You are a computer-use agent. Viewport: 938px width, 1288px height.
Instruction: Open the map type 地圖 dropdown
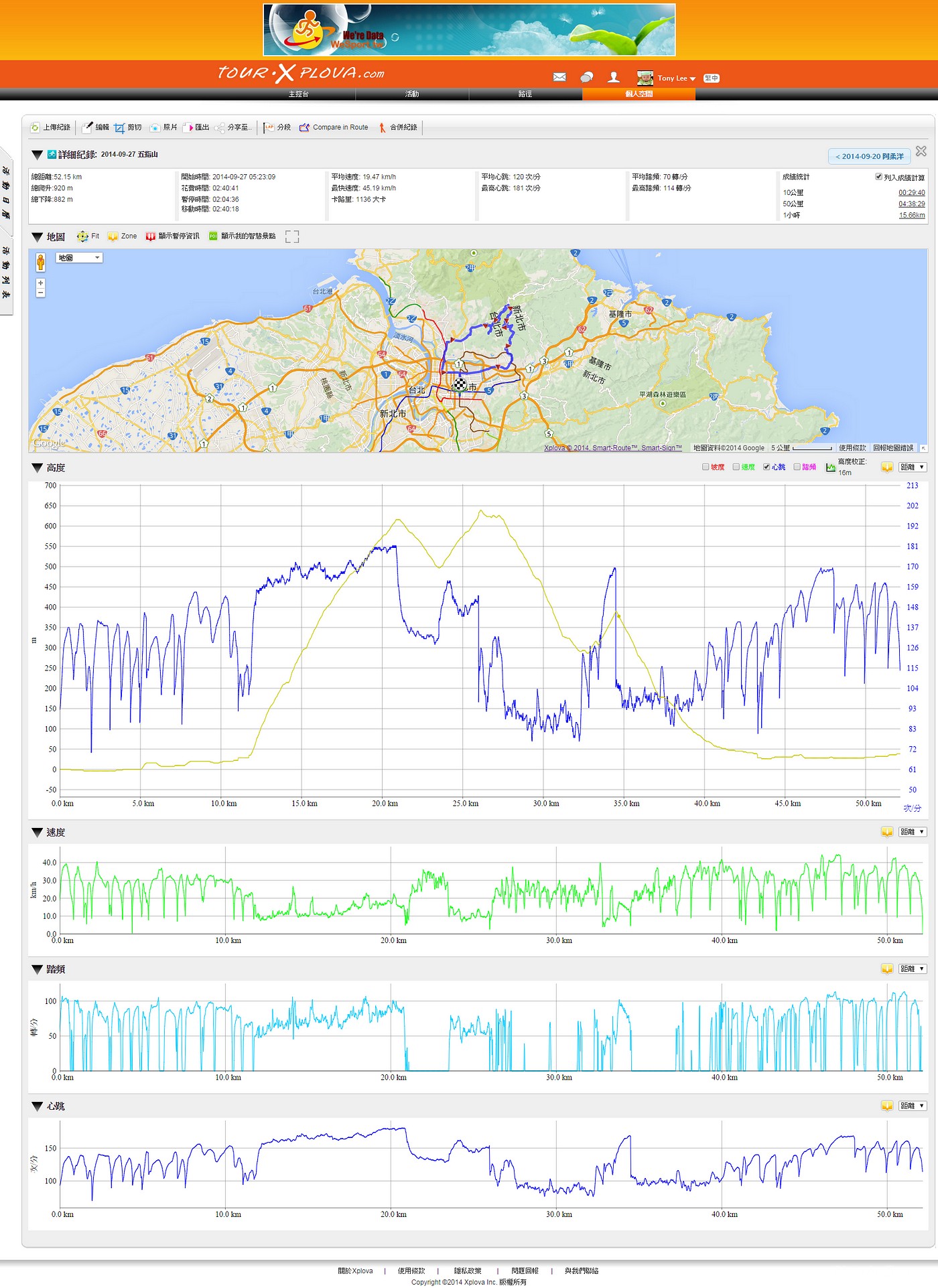[78, 258]
